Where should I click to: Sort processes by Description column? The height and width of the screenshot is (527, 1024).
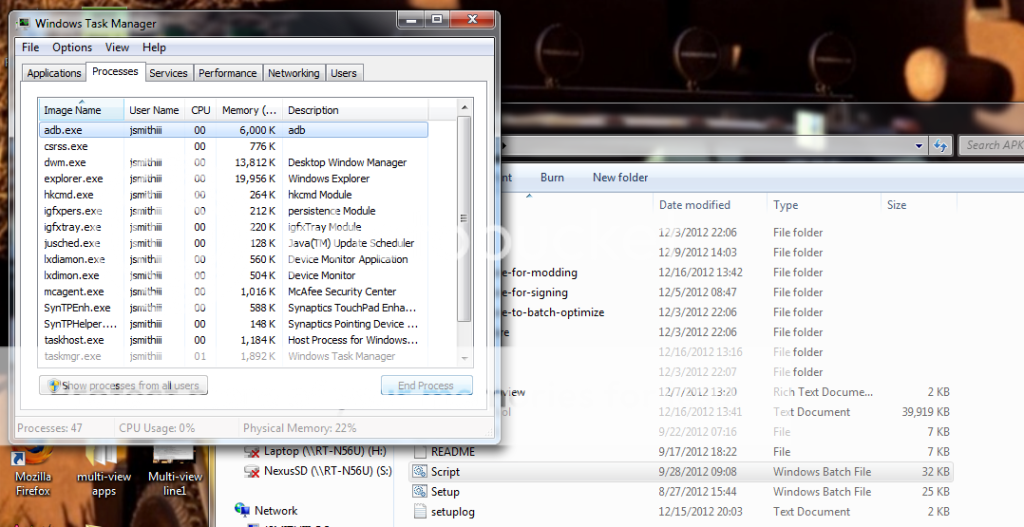point(355,110)
